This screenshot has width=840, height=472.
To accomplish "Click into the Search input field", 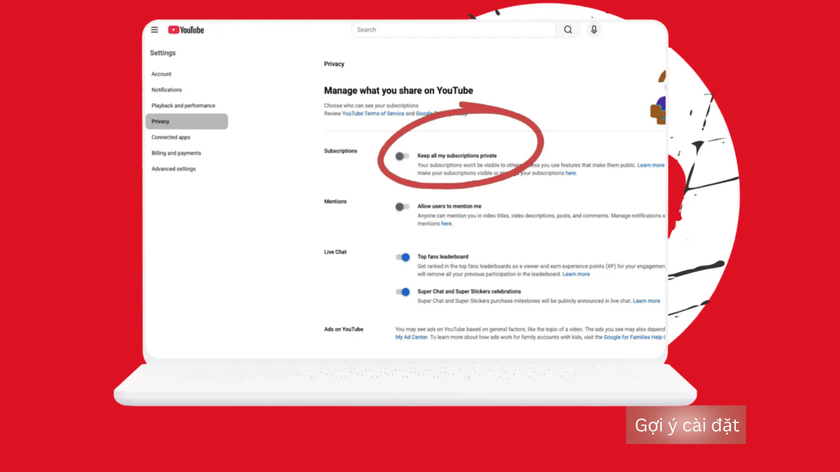I will point(454,30).
